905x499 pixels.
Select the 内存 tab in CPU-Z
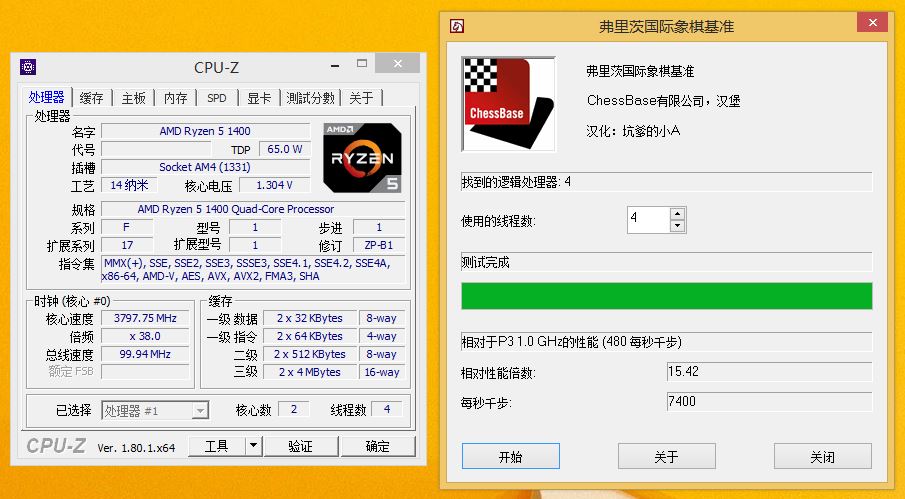click(x=175, y=98)
